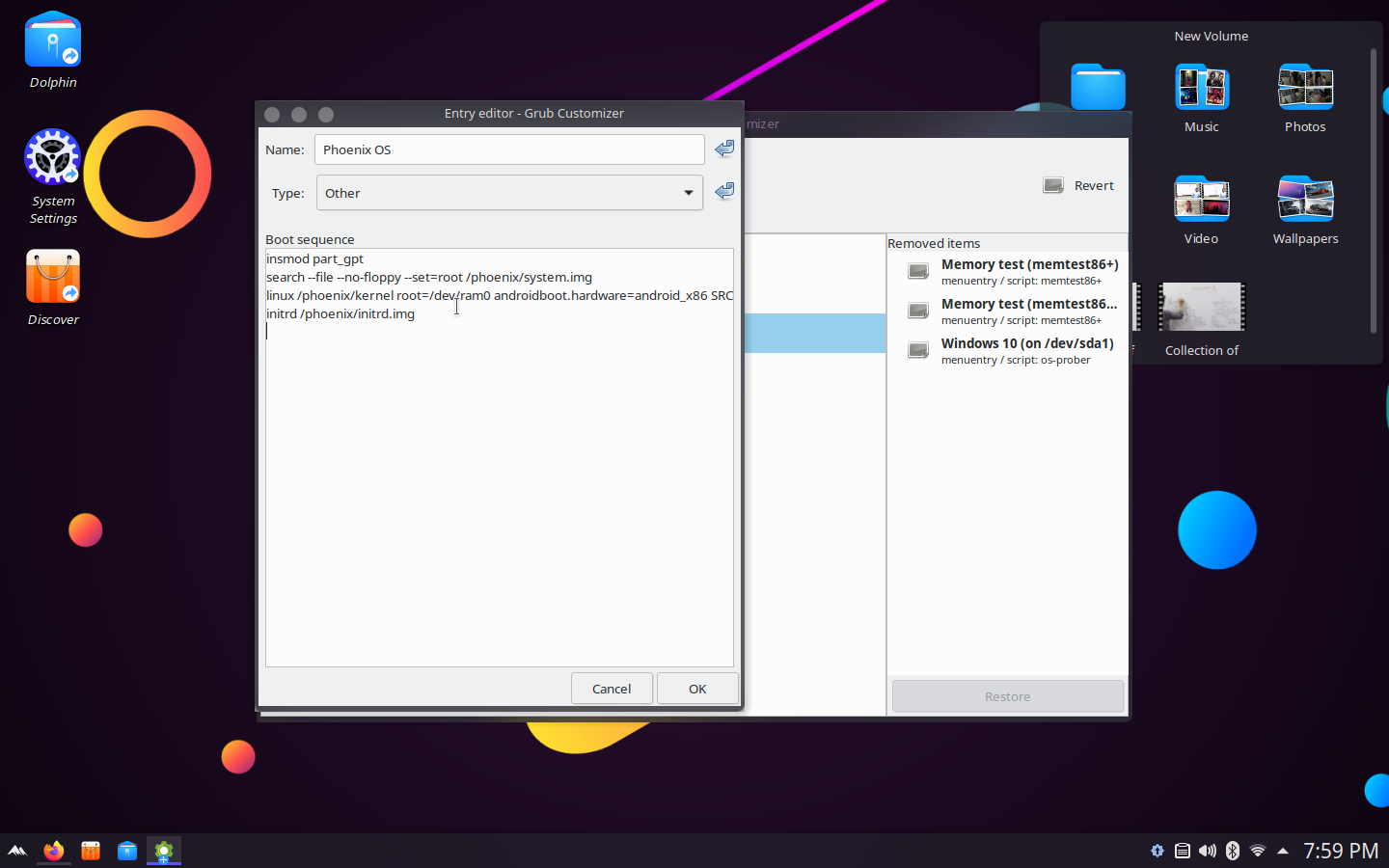The height and width of the screenshot is (868, 1389).
Task: Launch Firefox from the taskbar
Action: [x=53, y=851]
